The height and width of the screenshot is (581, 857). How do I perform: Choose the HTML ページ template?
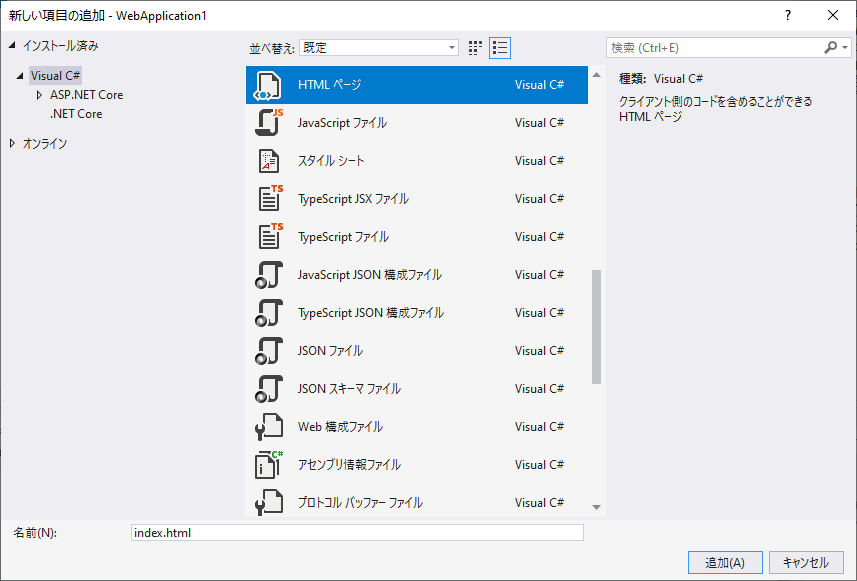click(417, 85)
